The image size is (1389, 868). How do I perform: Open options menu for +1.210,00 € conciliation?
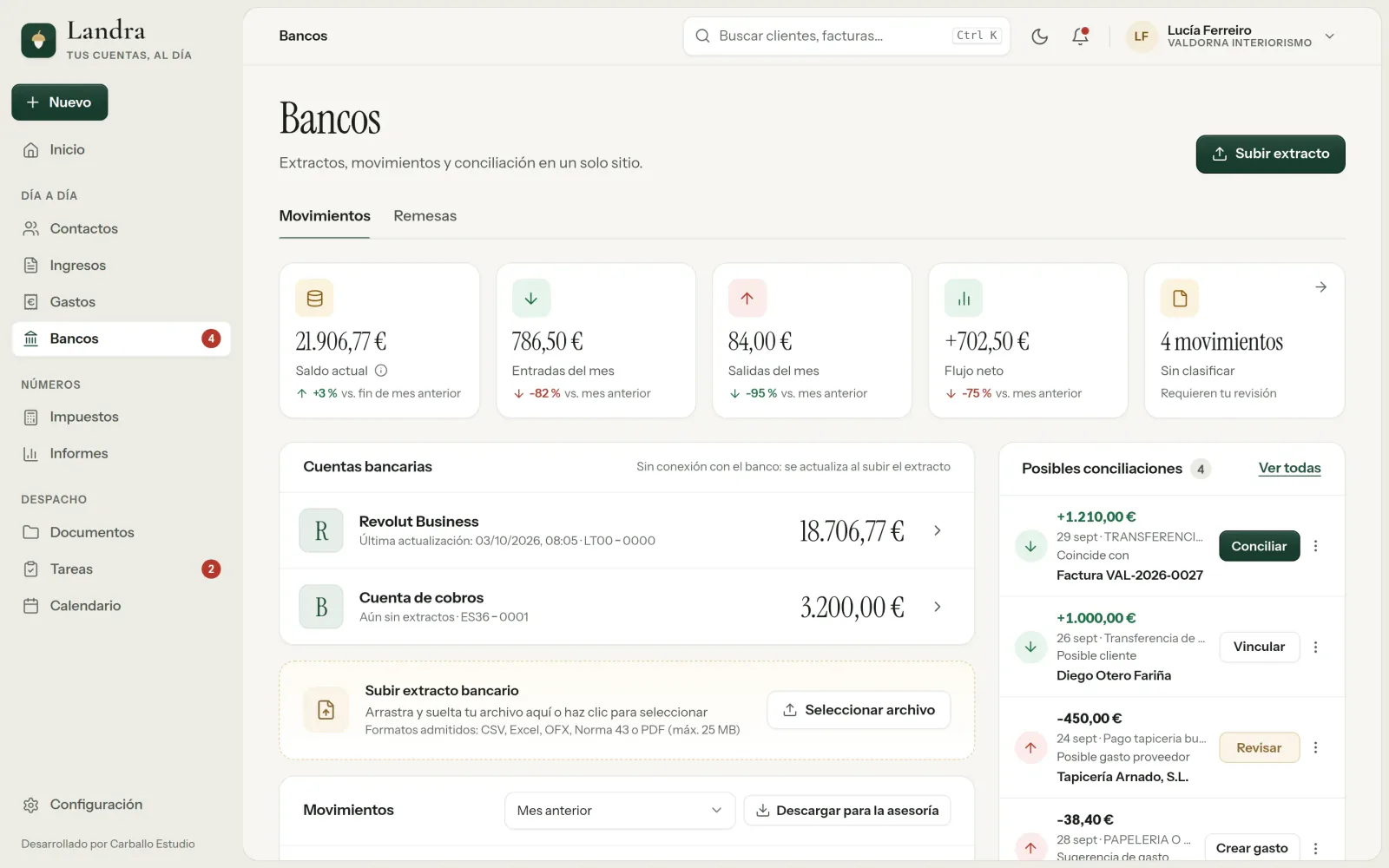coord(1315,546)
